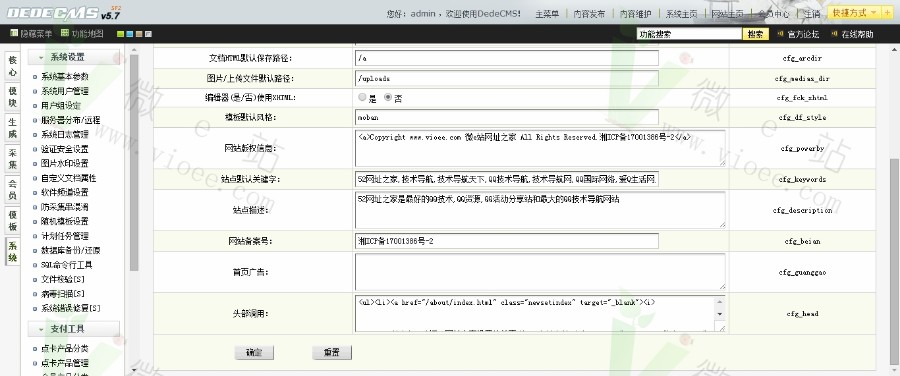
Task: Open 会员中心 in the top navigation
Action: (x=773, y=14)
